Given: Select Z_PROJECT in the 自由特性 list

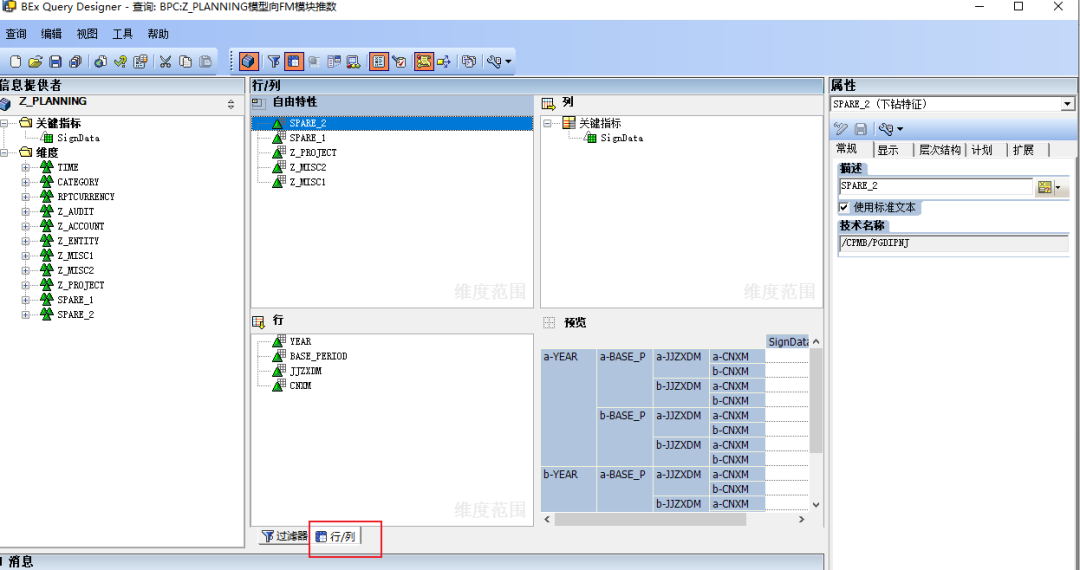Looking at the screenshot, I should (313, 153).
